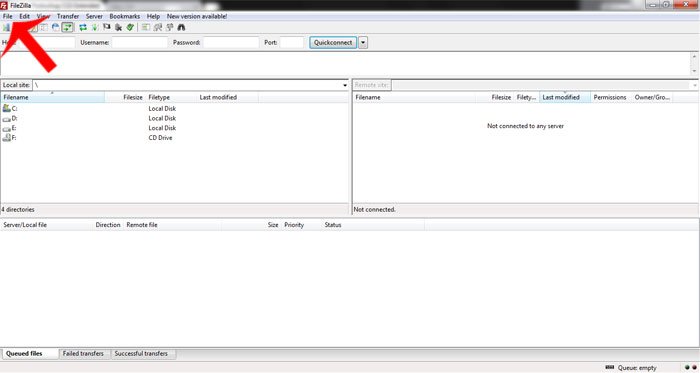This screenshot has height=373, width=700.
Task: Switch to the Successful transfers tab
Action: (143, 353)
